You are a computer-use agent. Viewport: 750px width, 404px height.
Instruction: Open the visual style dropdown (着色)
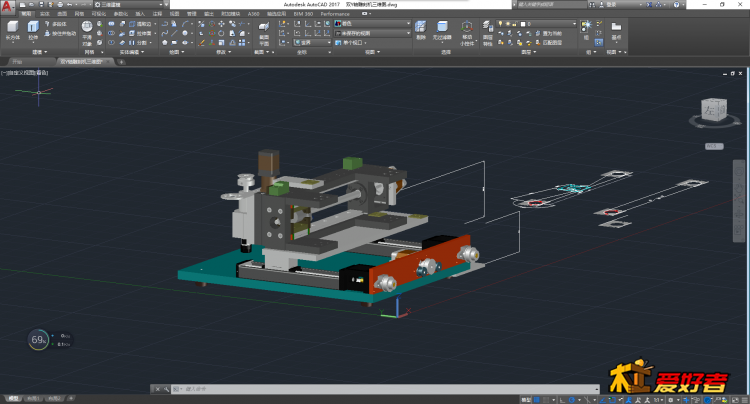[x=373, y=23]
